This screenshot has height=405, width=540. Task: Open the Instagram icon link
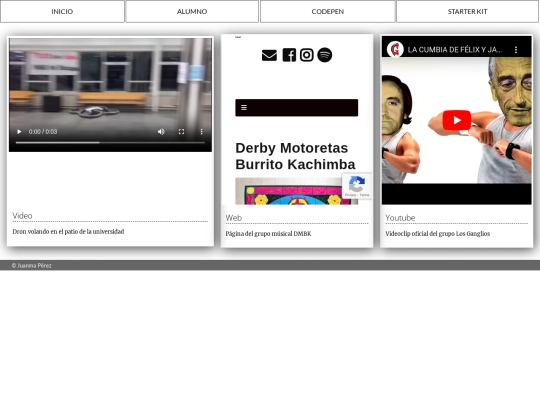coord(307,55)
